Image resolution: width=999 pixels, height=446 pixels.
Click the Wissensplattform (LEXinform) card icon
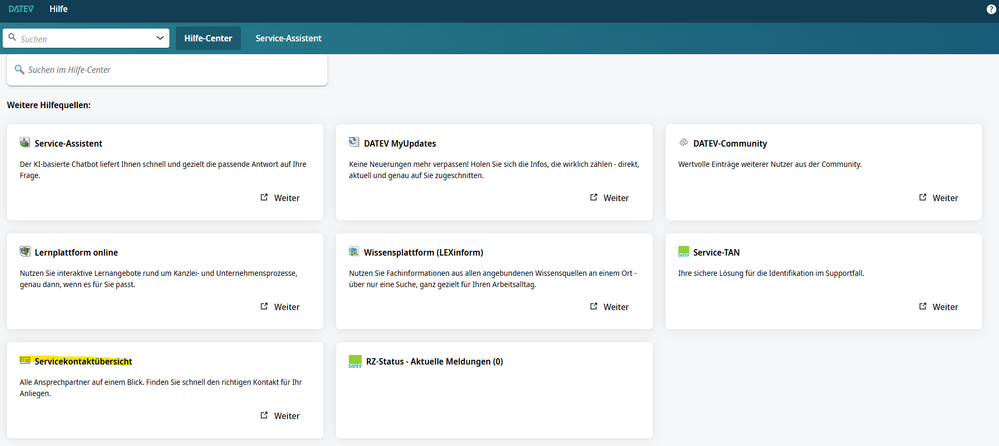pyautogui.click(x=354, y=251)
